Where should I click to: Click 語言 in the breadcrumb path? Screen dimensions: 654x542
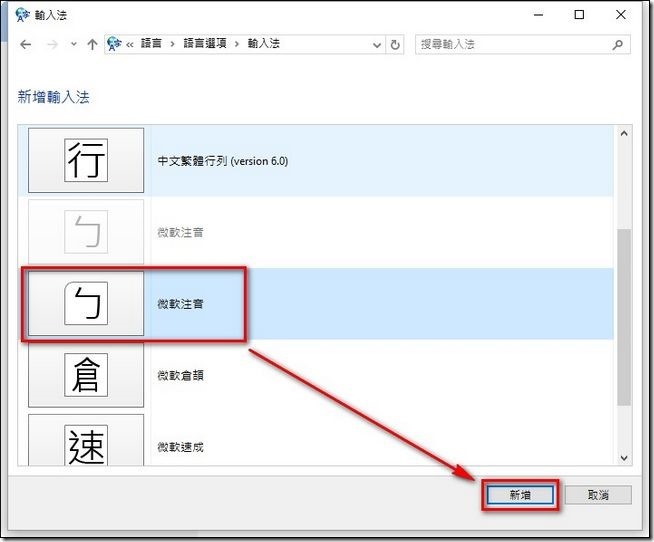[x=151, y=43]
